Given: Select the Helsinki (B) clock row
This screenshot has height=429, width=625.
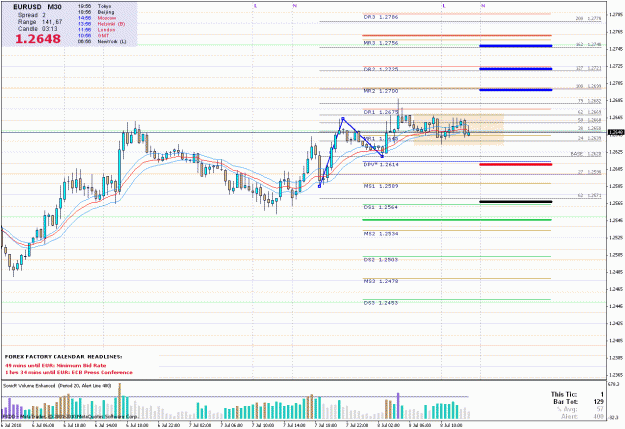Looking at the screenshot, I should coord(101,24).
